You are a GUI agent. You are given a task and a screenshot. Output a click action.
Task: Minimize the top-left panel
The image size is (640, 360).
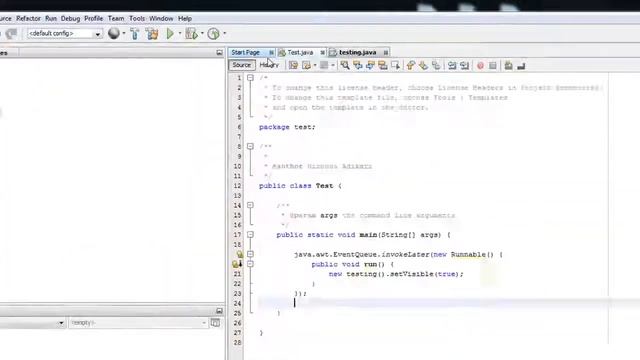pos(219,53)
